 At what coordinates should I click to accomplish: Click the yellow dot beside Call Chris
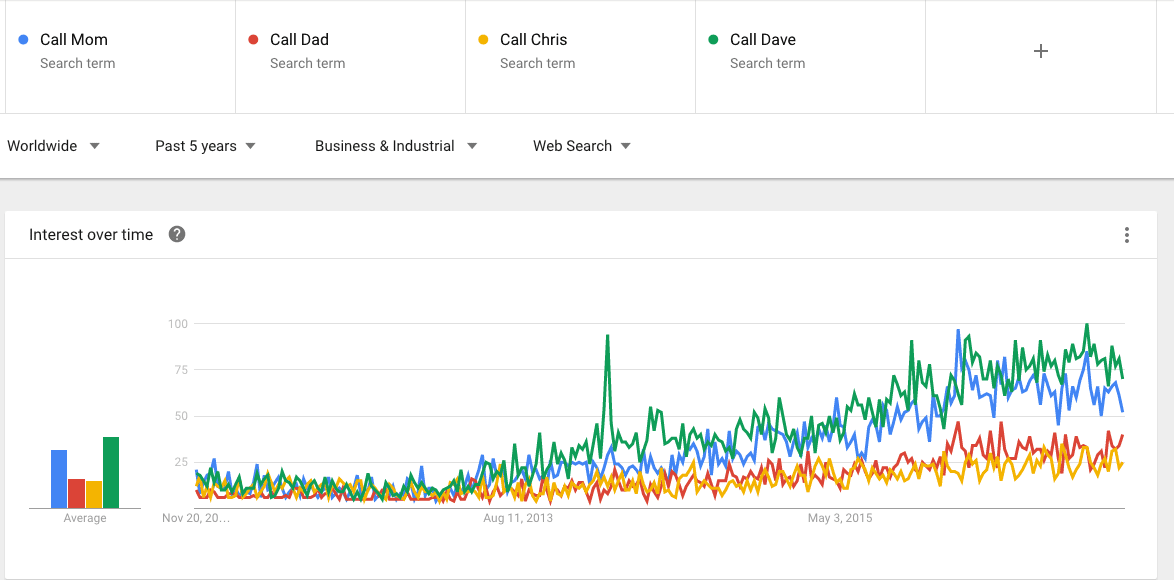(x=483, y=40)
